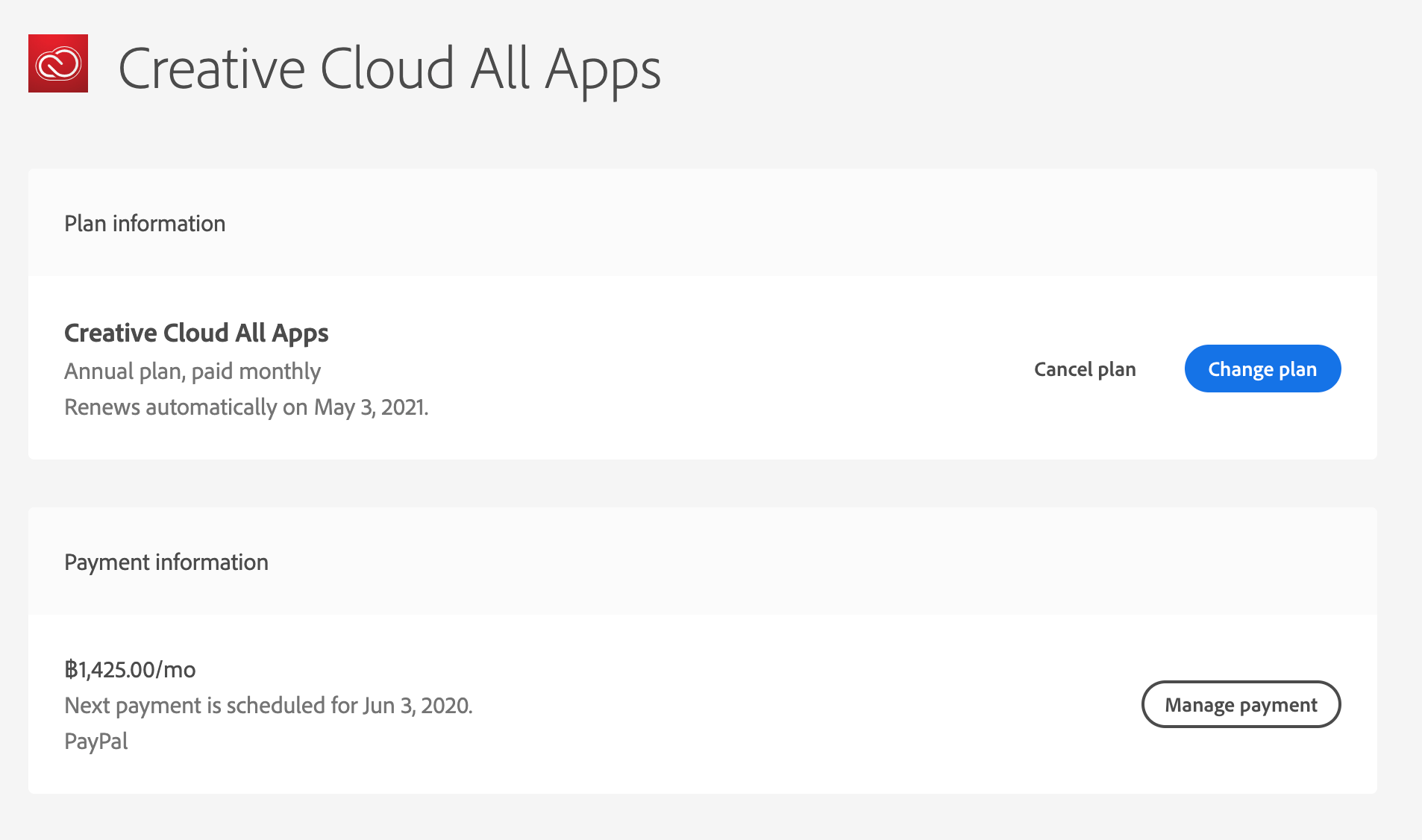
Task: Click the red Creative Cloud logo icon
Action: point(58,63)
